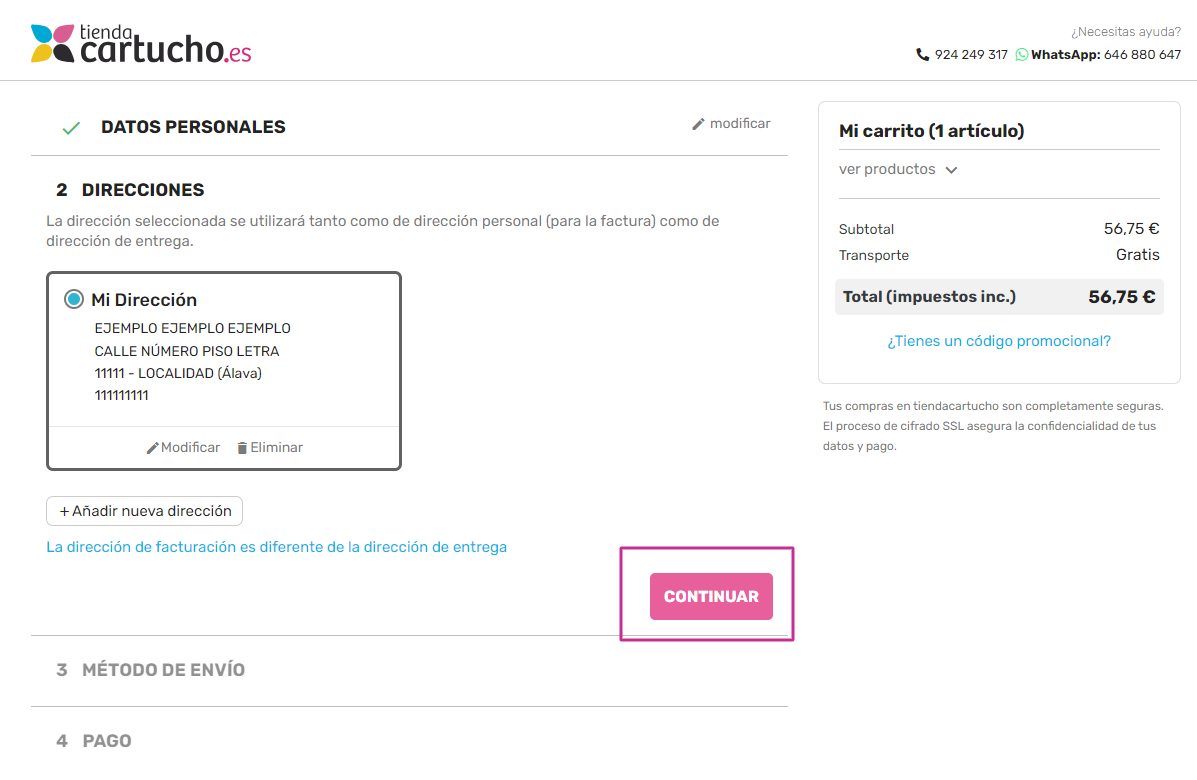Open the ¿Tienes un código promocional? link
This screenshot has height=780, width=1197.
999,341
